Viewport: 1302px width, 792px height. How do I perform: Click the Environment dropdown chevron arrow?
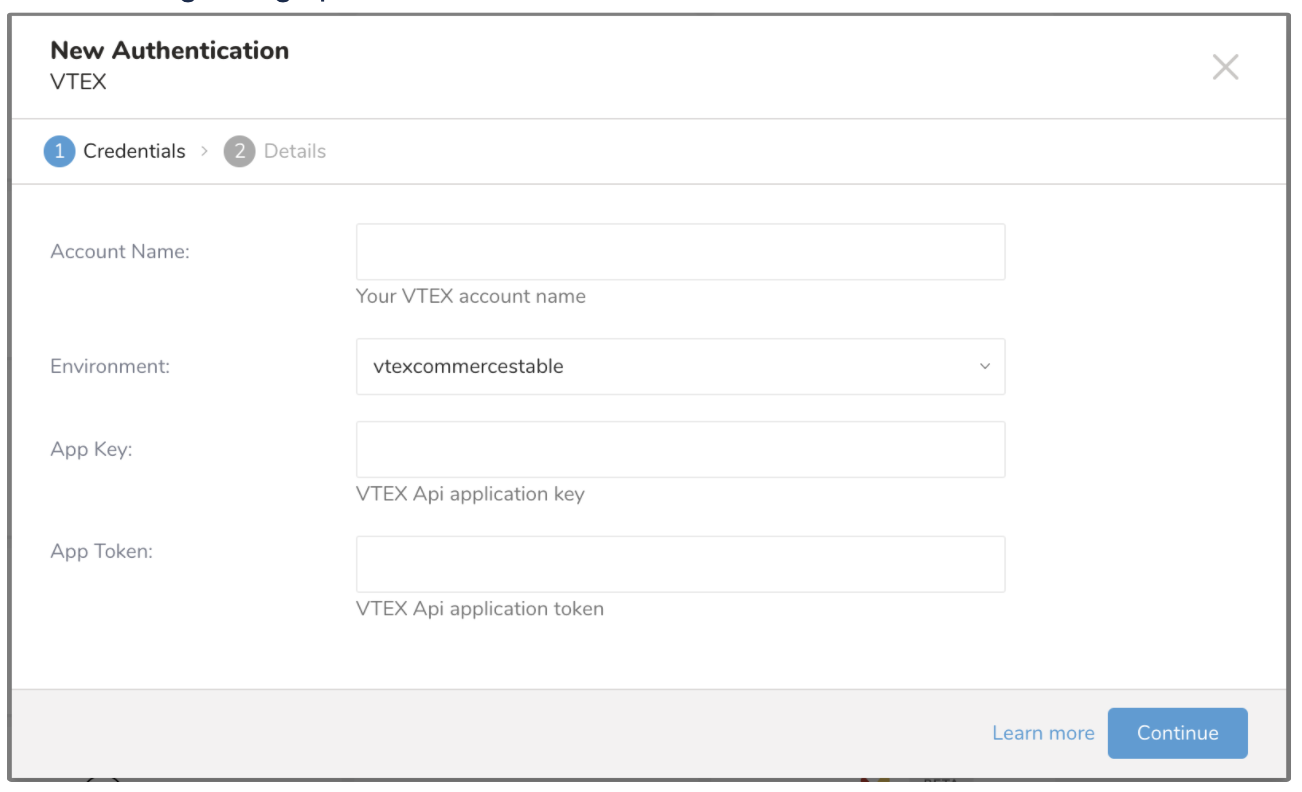click(x=984, y=367)
